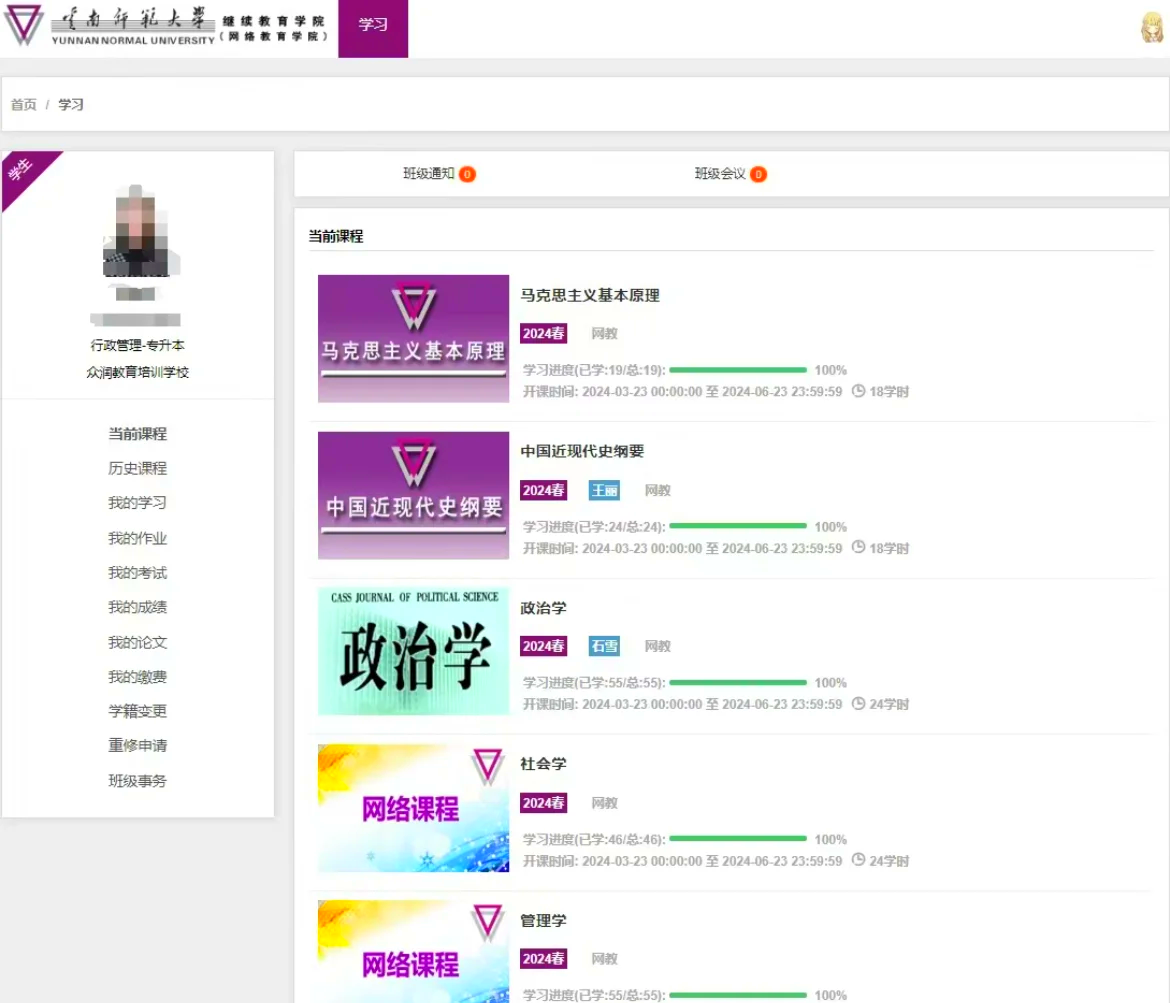Click the 社会学 progress bar
Image resolution: width=1170 pixels, height=1003 pixels.
coord(738,839)
